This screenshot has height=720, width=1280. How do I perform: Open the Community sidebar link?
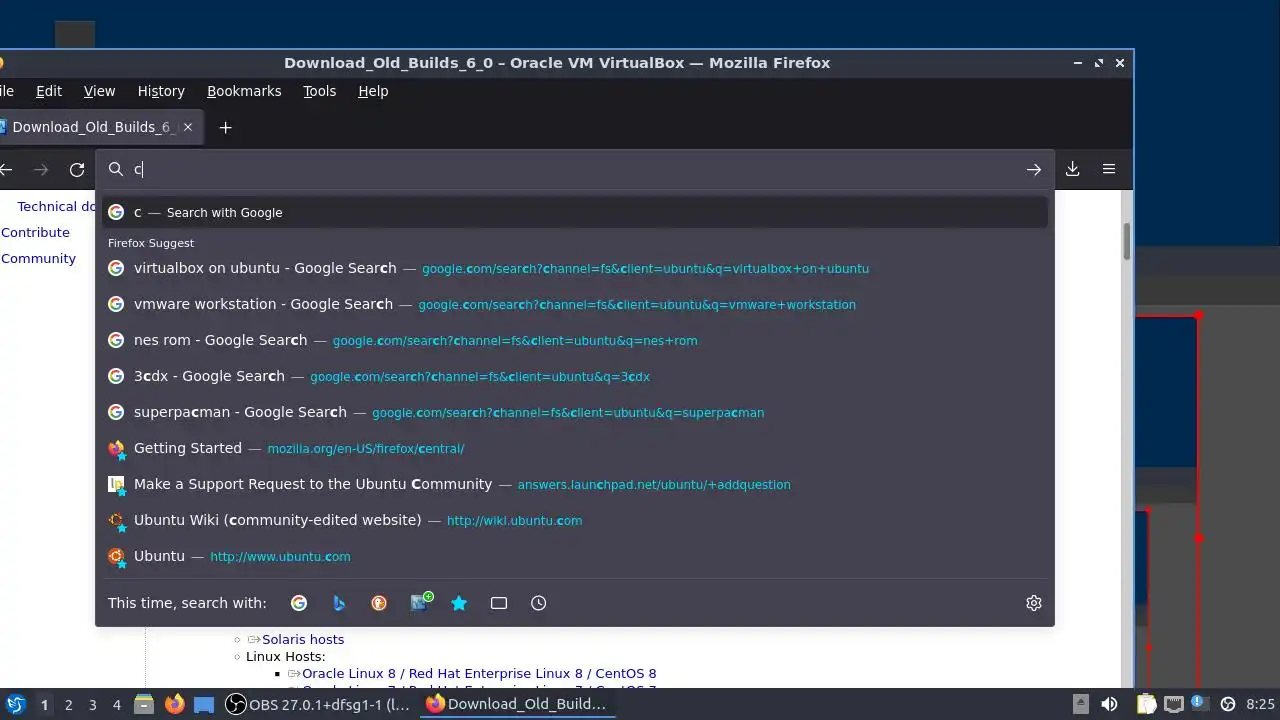(x=38, y=258)
